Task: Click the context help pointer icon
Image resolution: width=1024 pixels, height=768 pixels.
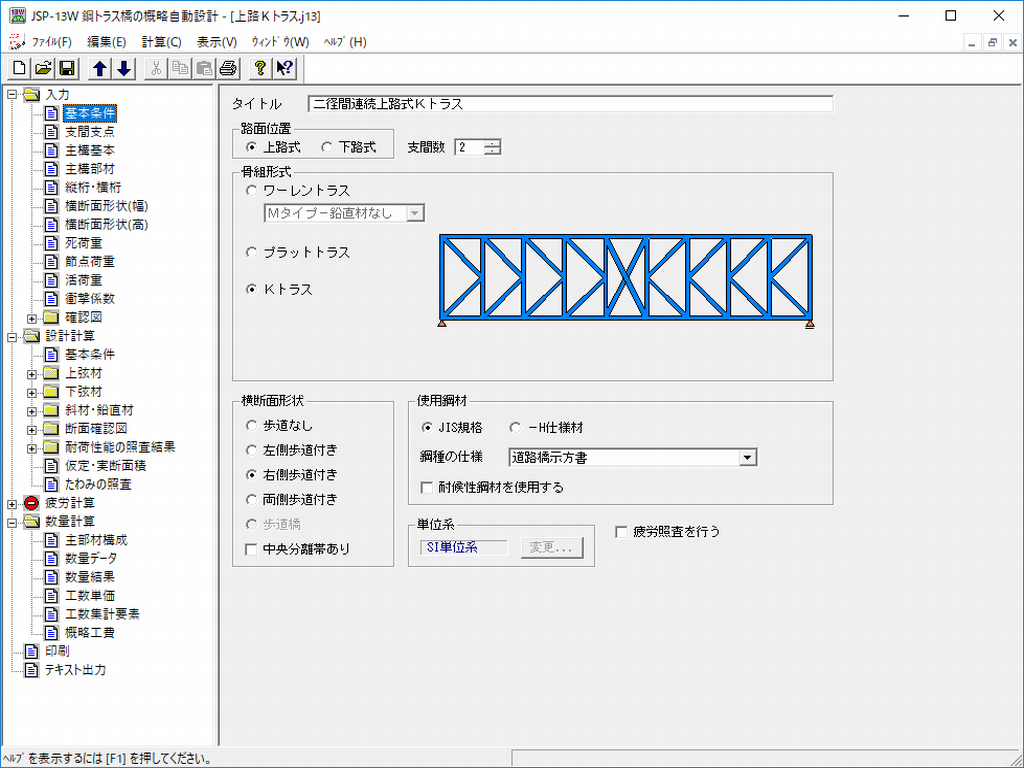Action: click(x=284, y=68)
